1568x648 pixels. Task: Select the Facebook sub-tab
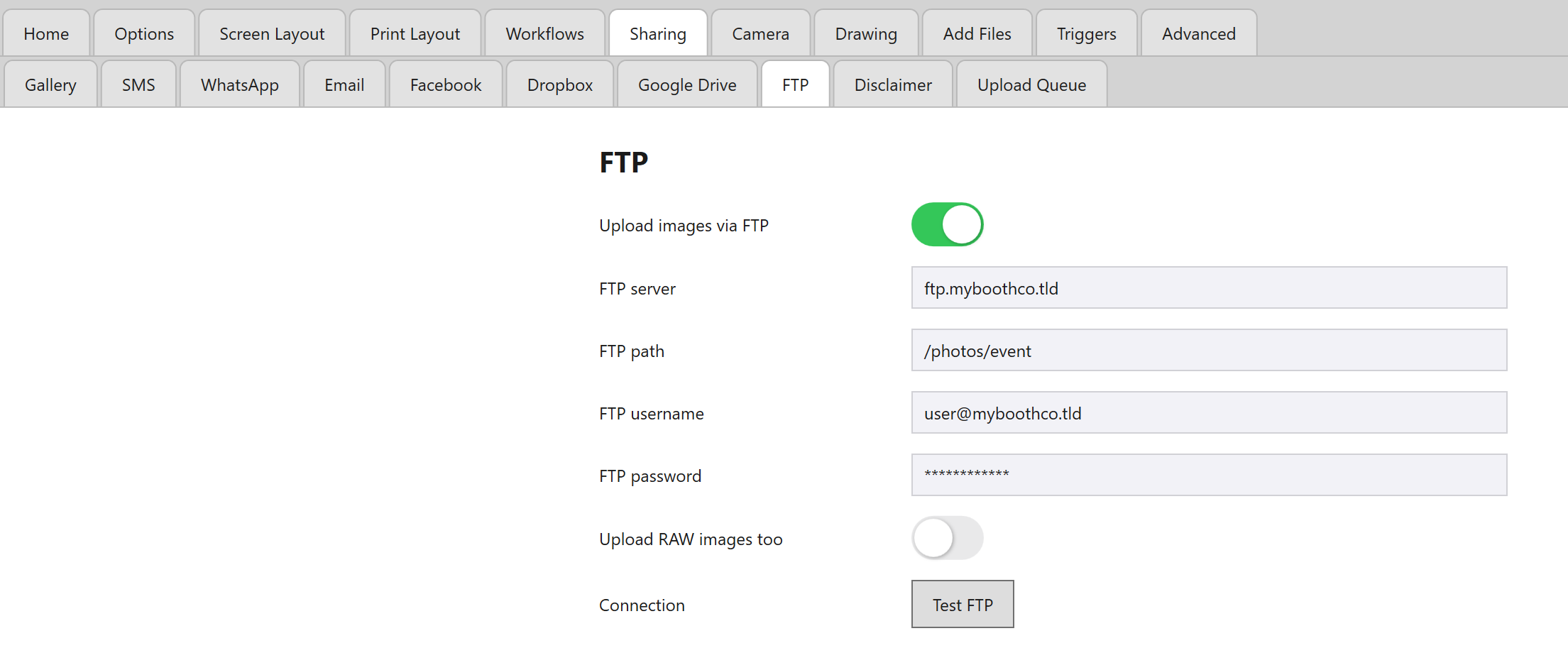coord(446,84)
